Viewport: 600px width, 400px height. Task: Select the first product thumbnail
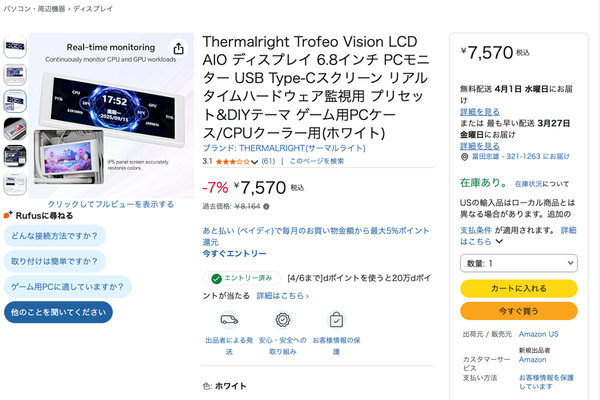(15, 48)
